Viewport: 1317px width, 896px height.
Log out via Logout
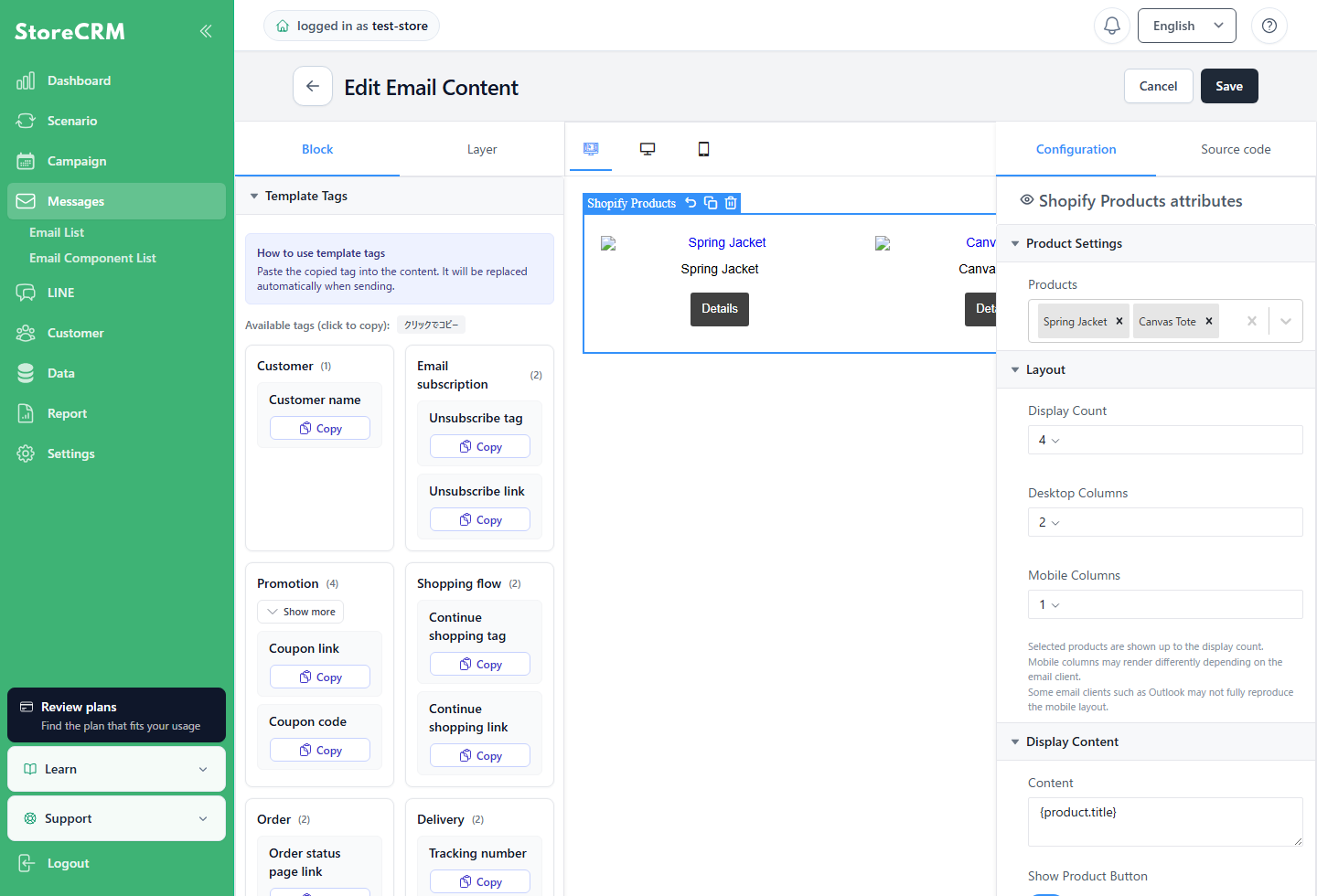[x=116, y=863]
